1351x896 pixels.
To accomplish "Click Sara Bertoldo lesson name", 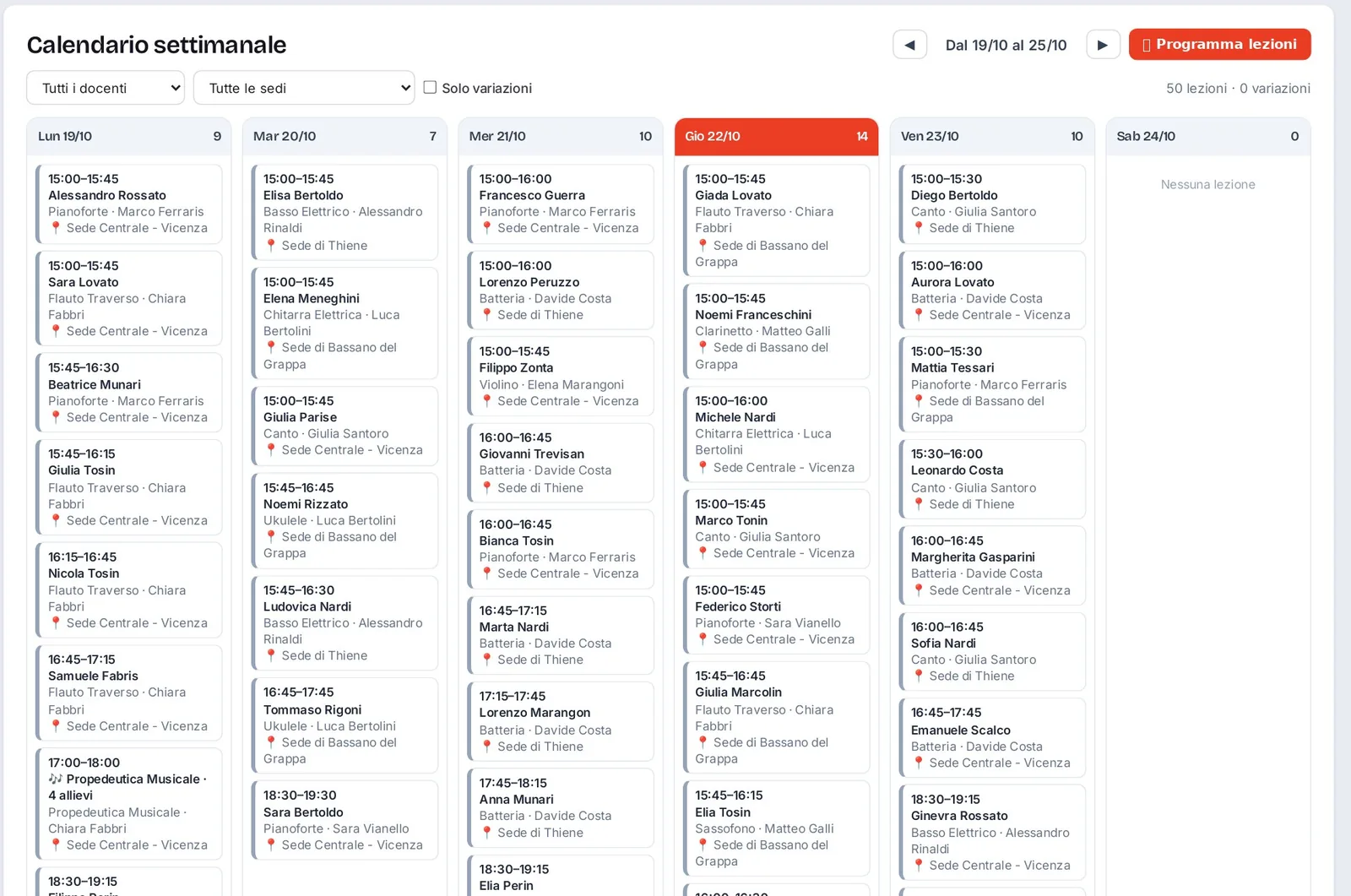I will coord(303,812).
